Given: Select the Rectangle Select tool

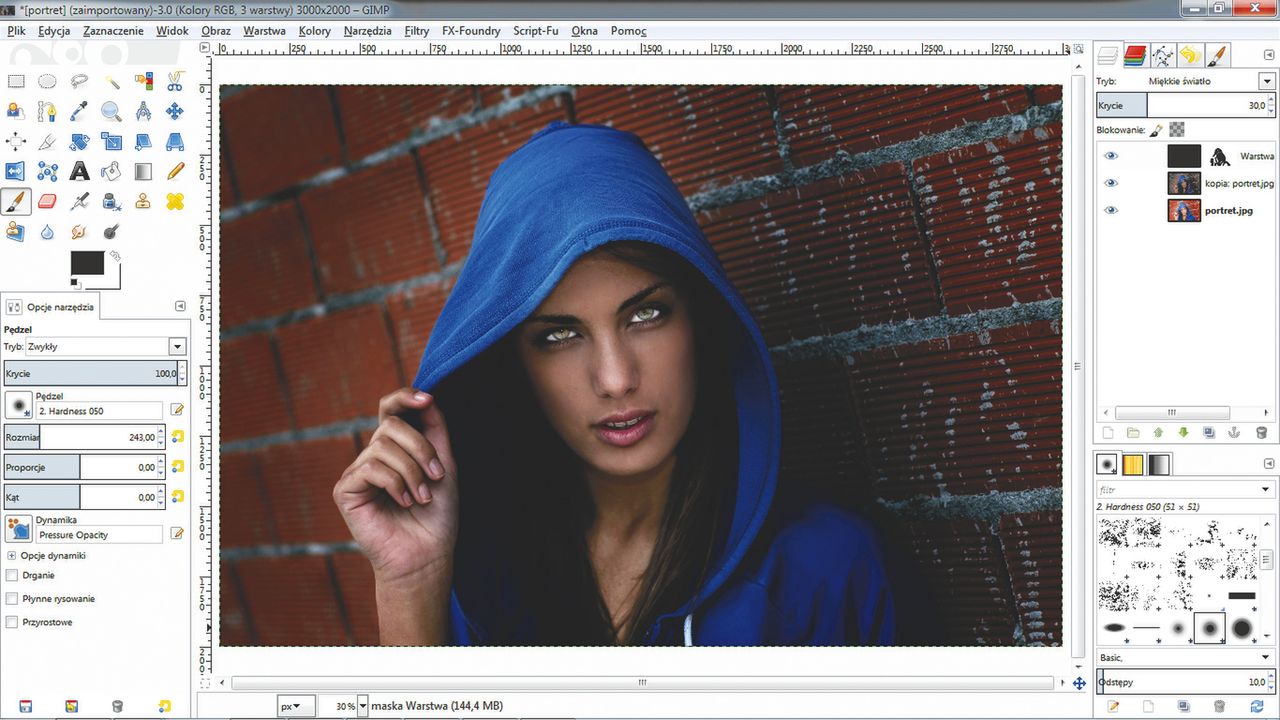Looking at the screenshot, I should 16,82.
